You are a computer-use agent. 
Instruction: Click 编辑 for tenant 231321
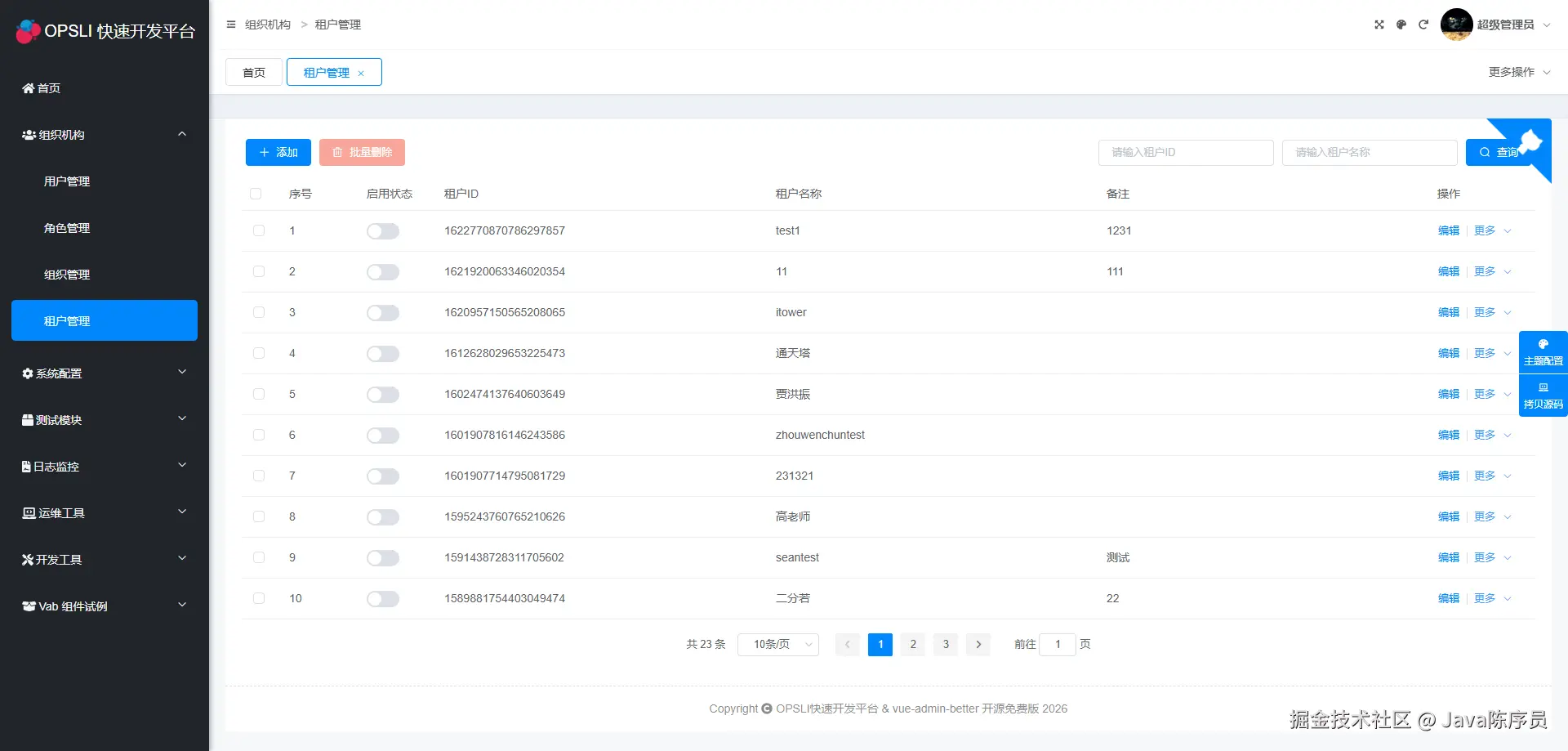(1449, 476)
